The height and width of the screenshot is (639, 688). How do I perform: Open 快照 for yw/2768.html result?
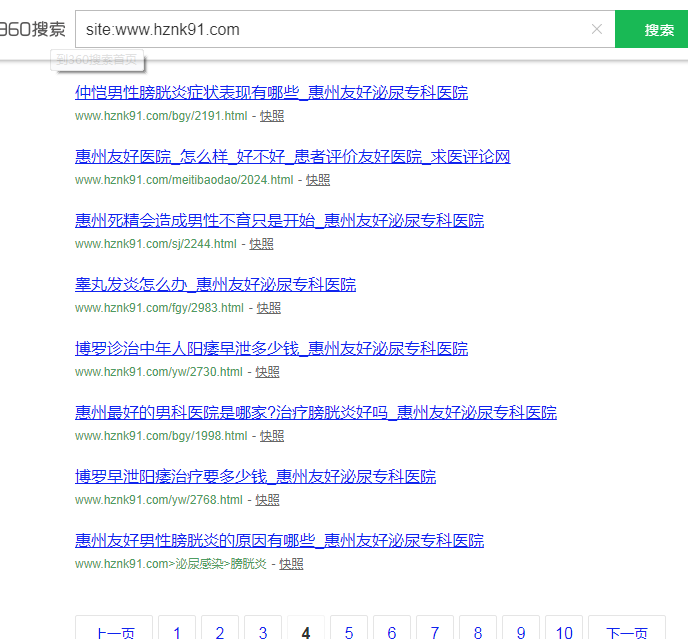click(267, 500)
